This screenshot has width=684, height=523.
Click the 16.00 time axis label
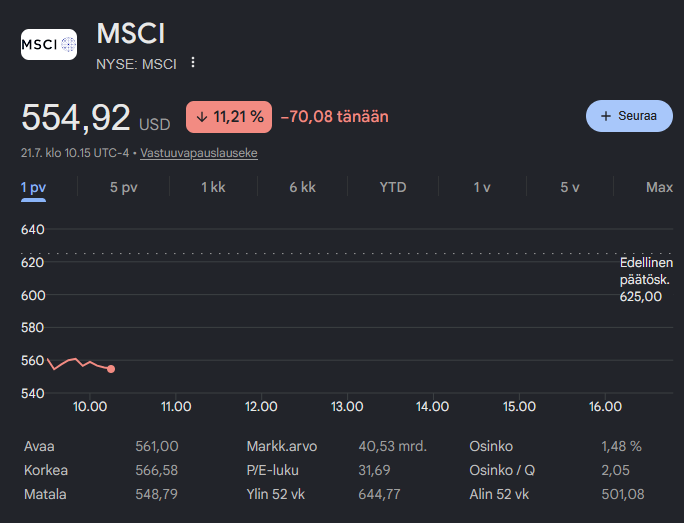pos(605,407)
